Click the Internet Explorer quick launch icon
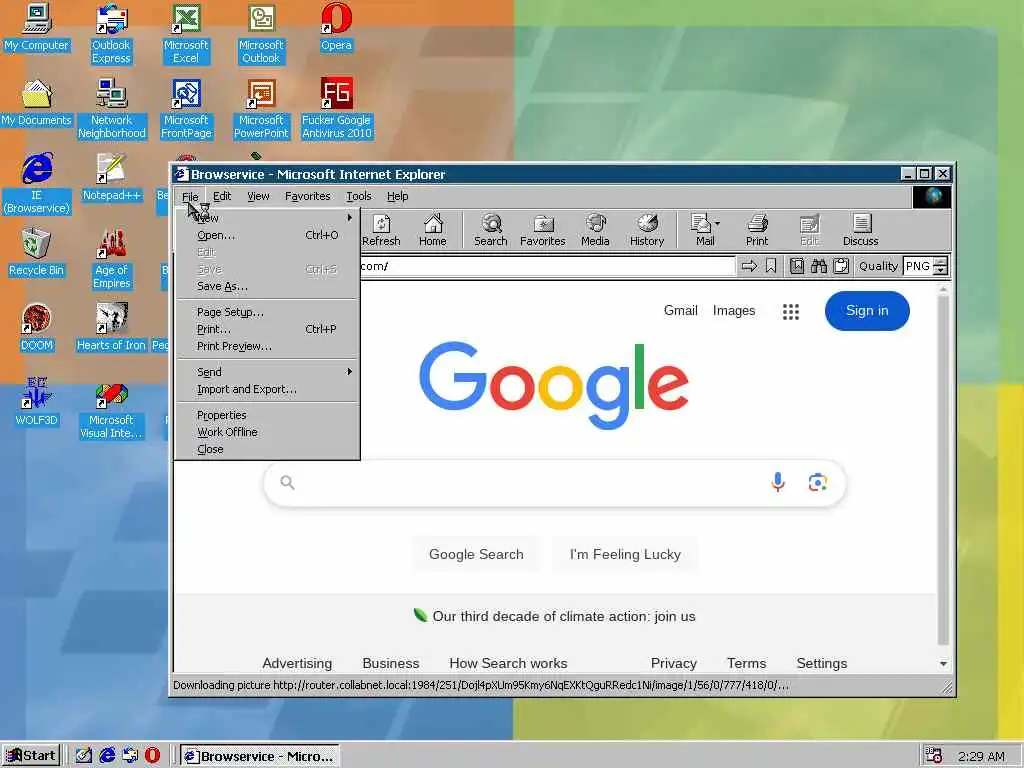Image resolution: width=1024 pixels, height=768 pixels. click(107, 755)
